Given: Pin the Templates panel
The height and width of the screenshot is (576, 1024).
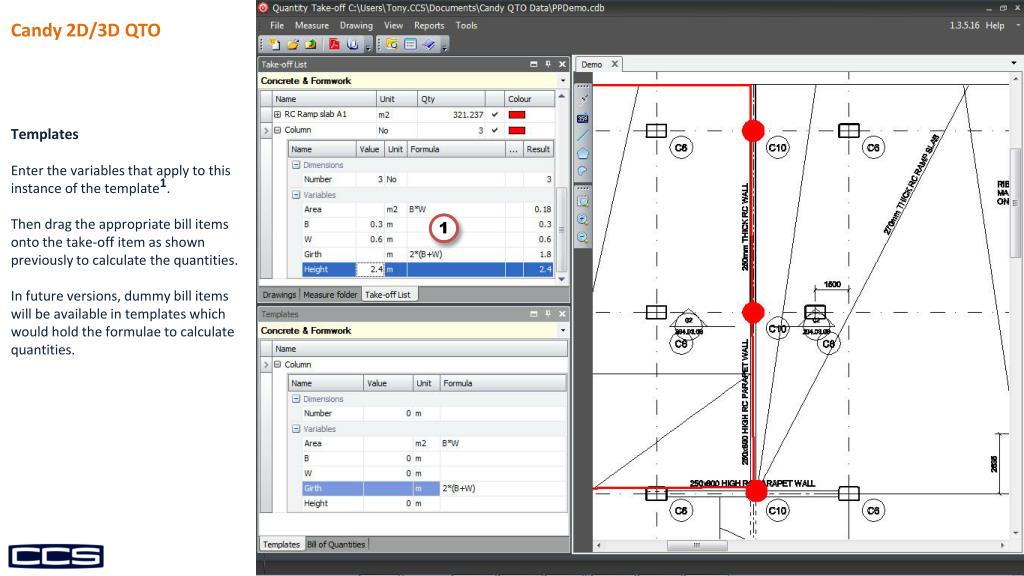Looking at the screenshot, I should tap(548, 314).
